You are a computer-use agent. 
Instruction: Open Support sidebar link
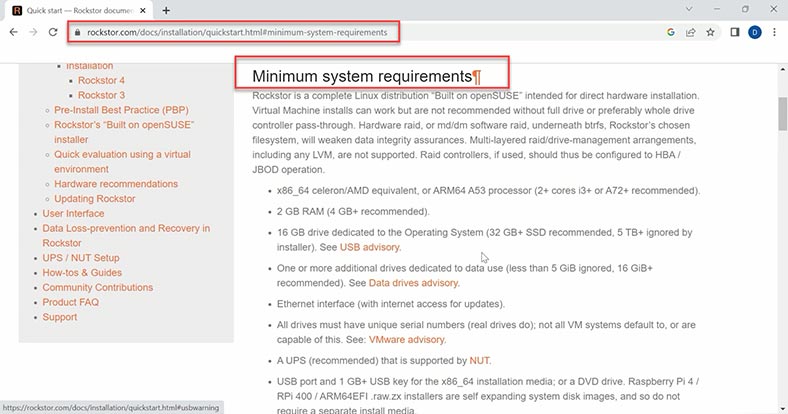click(60, 317)
